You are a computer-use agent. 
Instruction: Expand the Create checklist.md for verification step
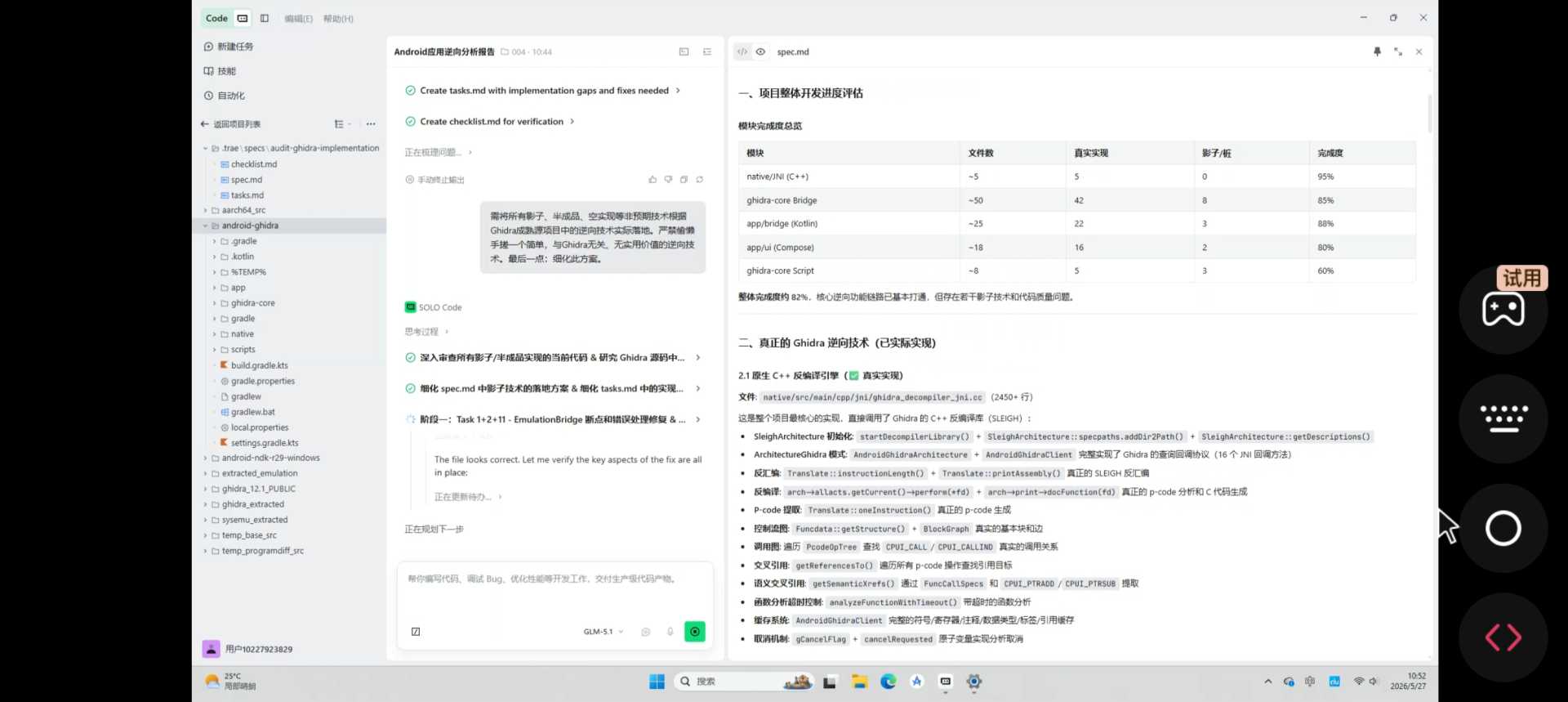tap(572, 122)
